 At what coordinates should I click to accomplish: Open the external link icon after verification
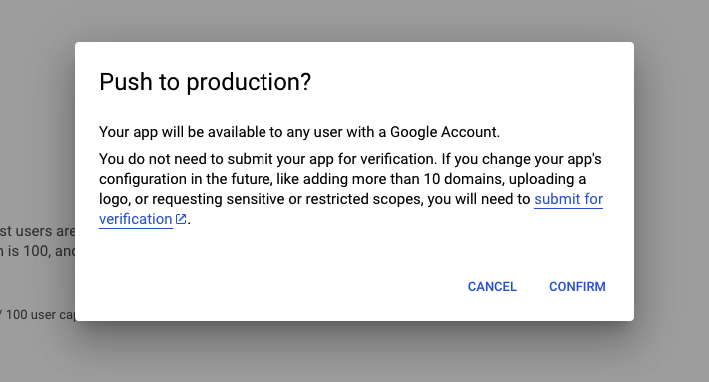[181, 219]
